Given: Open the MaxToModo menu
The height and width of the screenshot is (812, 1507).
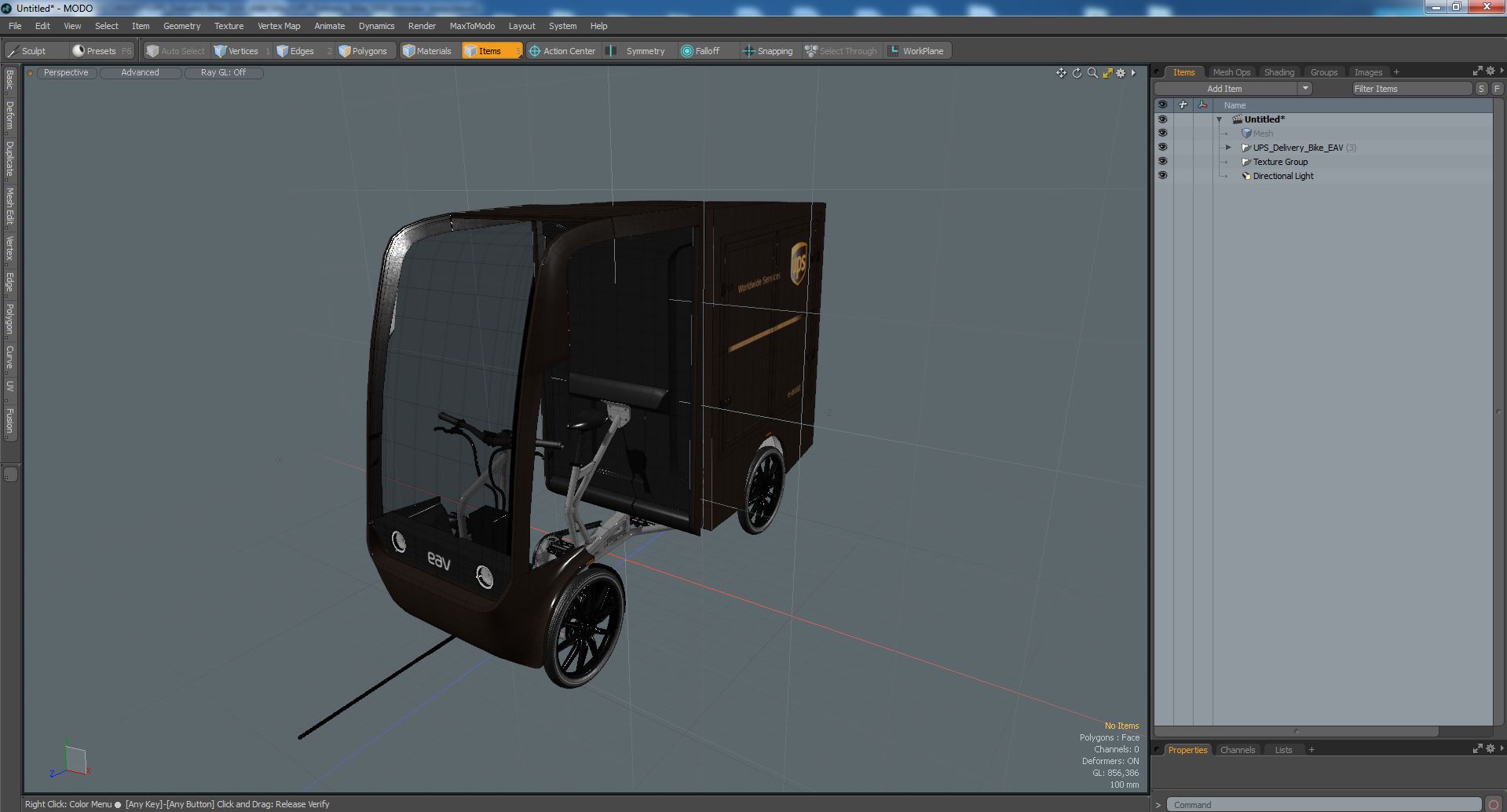Looking at the screenshot, I should coord(472,26).
